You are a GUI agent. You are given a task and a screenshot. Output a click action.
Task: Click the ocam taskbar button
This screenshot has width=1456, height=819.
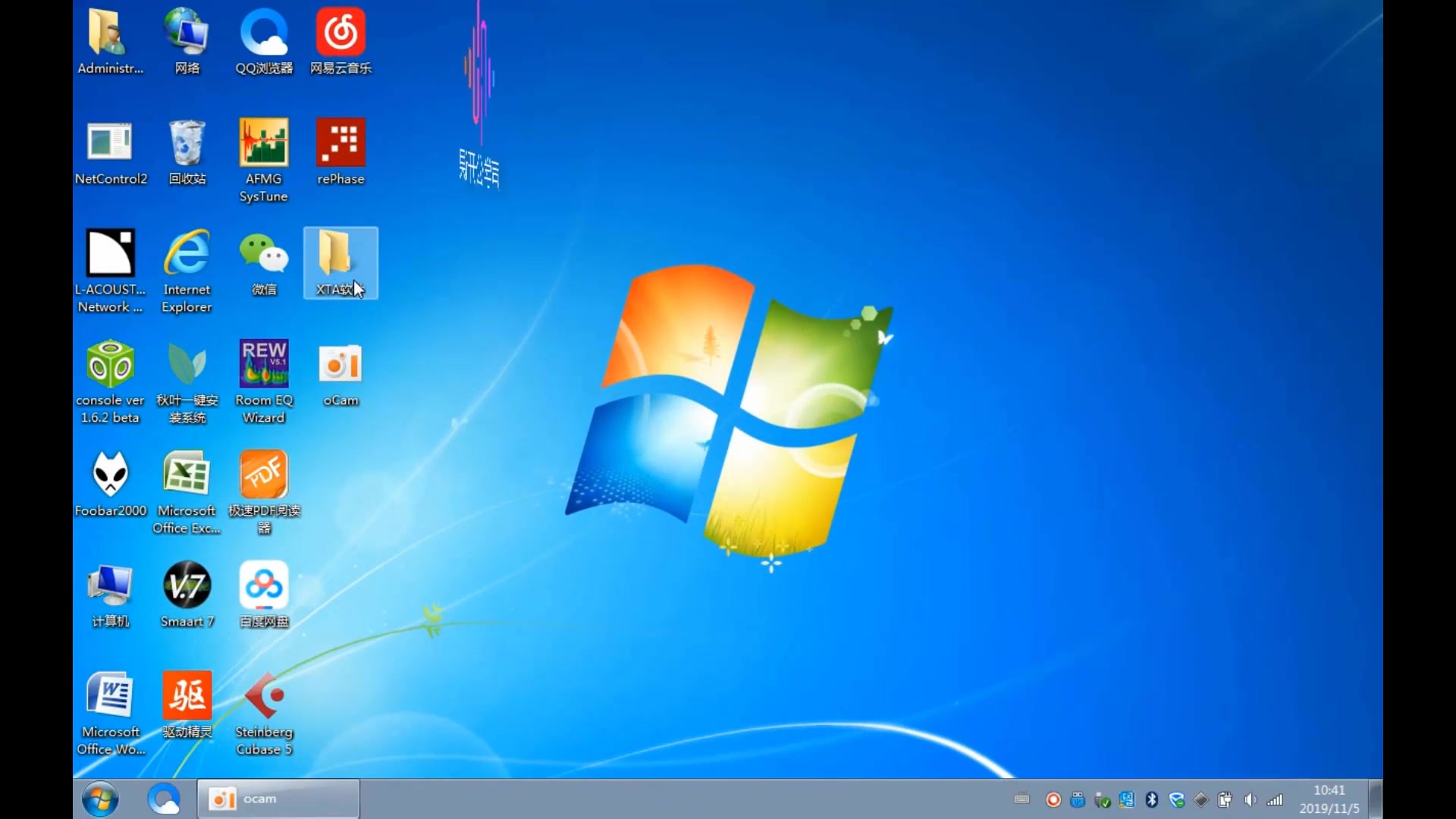[x=278, y=799]
